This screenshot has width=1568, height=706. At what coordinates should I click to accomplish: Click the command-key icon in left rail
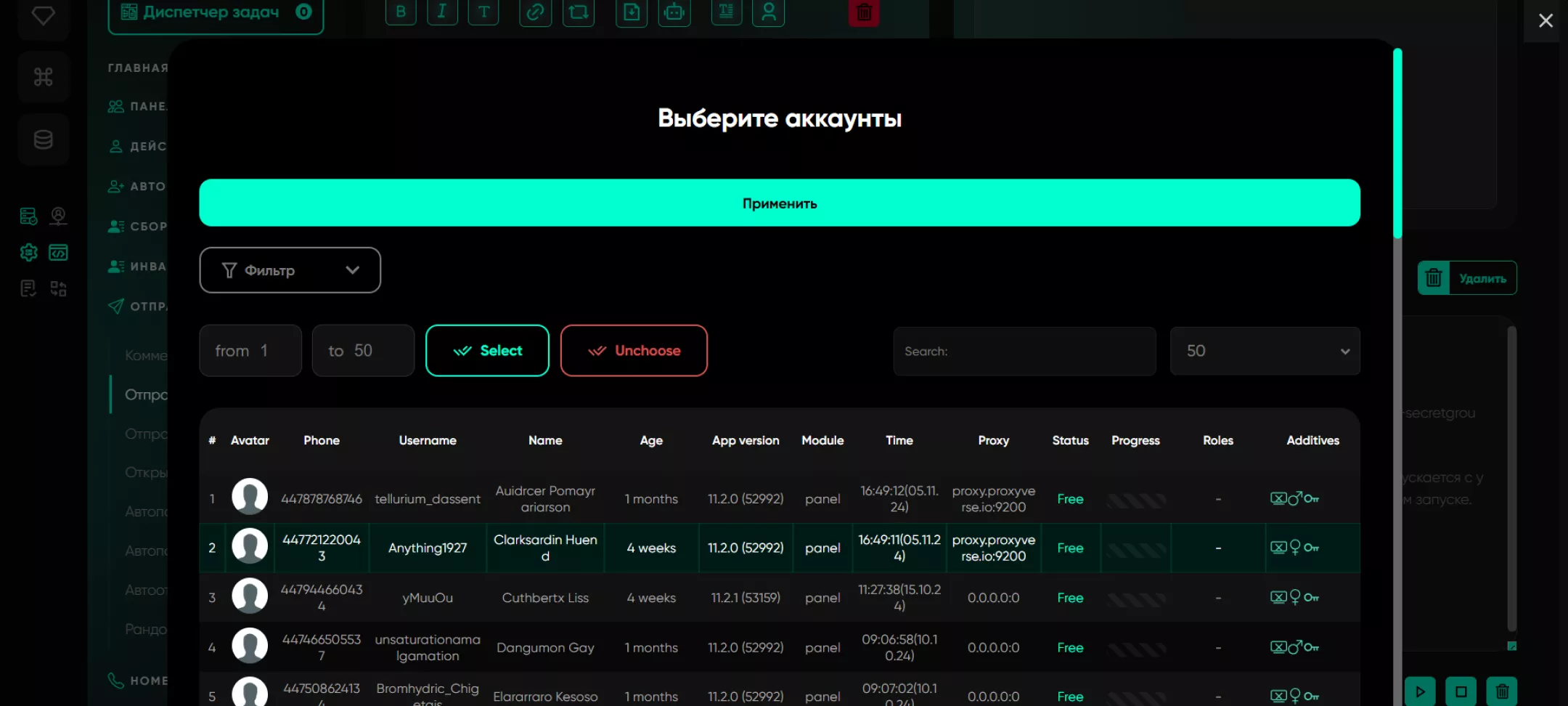tap(44, 77)
